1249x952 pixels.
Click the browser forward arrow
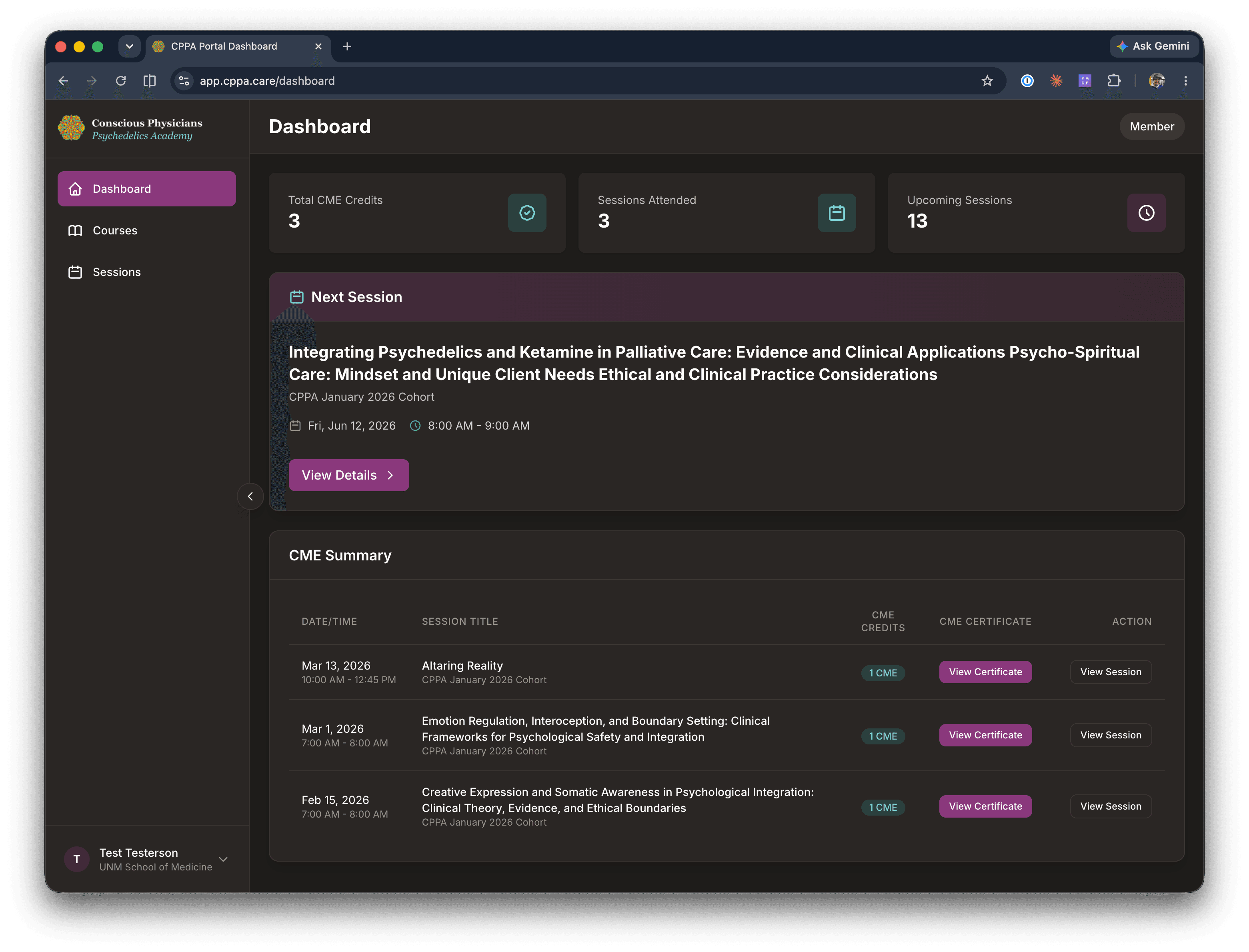pyautogui.click(x=92, y=81)
